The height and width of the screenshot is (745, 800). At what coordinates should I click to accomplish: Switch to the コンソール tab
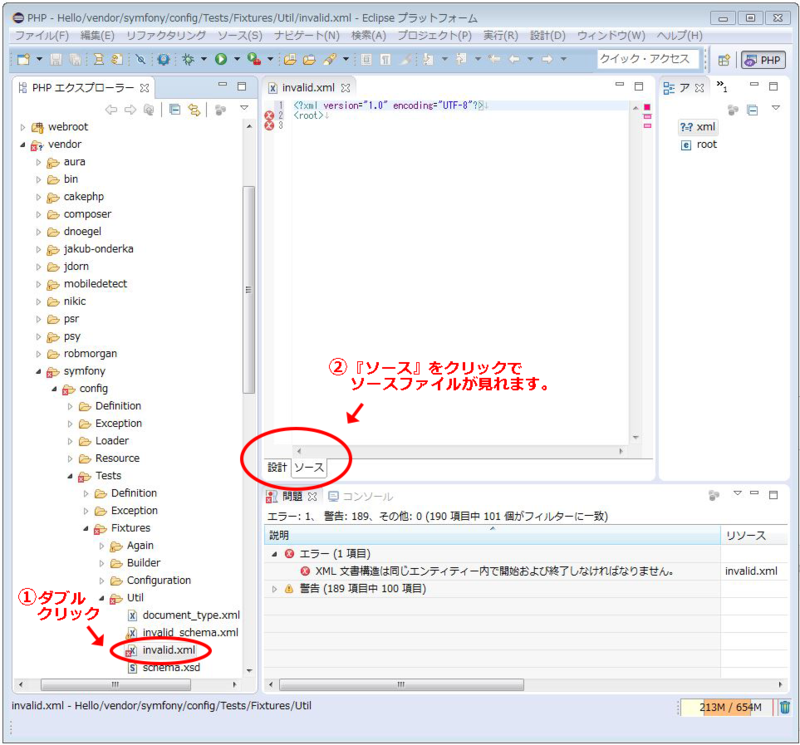[360, 496]
